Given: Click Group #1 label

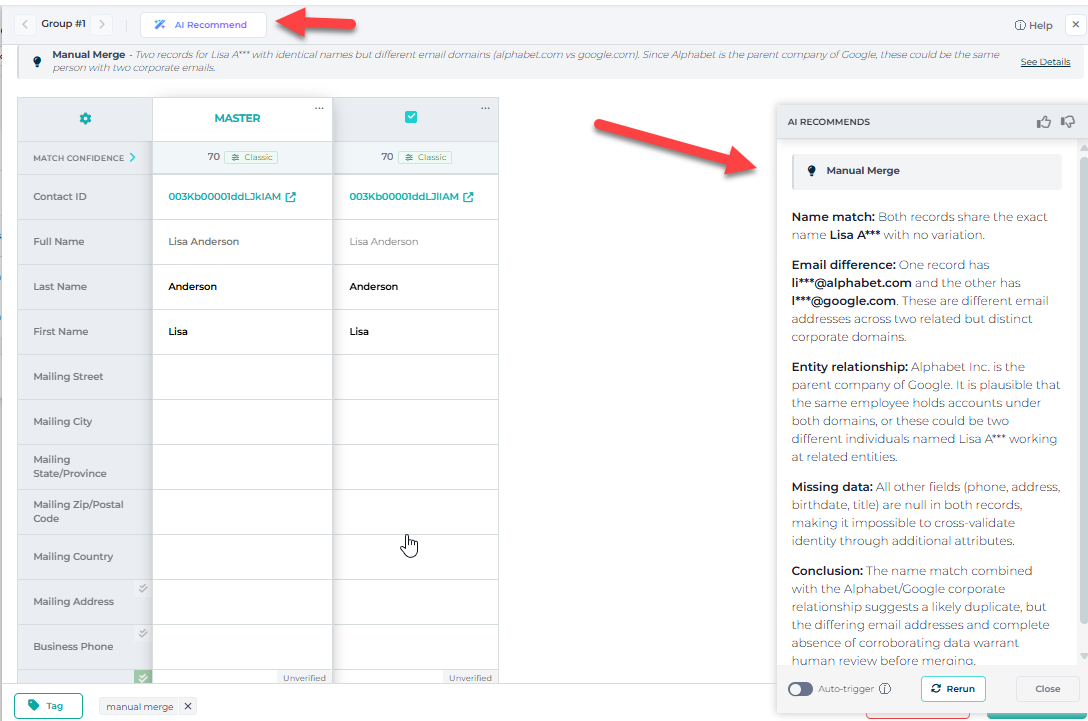Looking at the screenshot, I should (63, 24).
